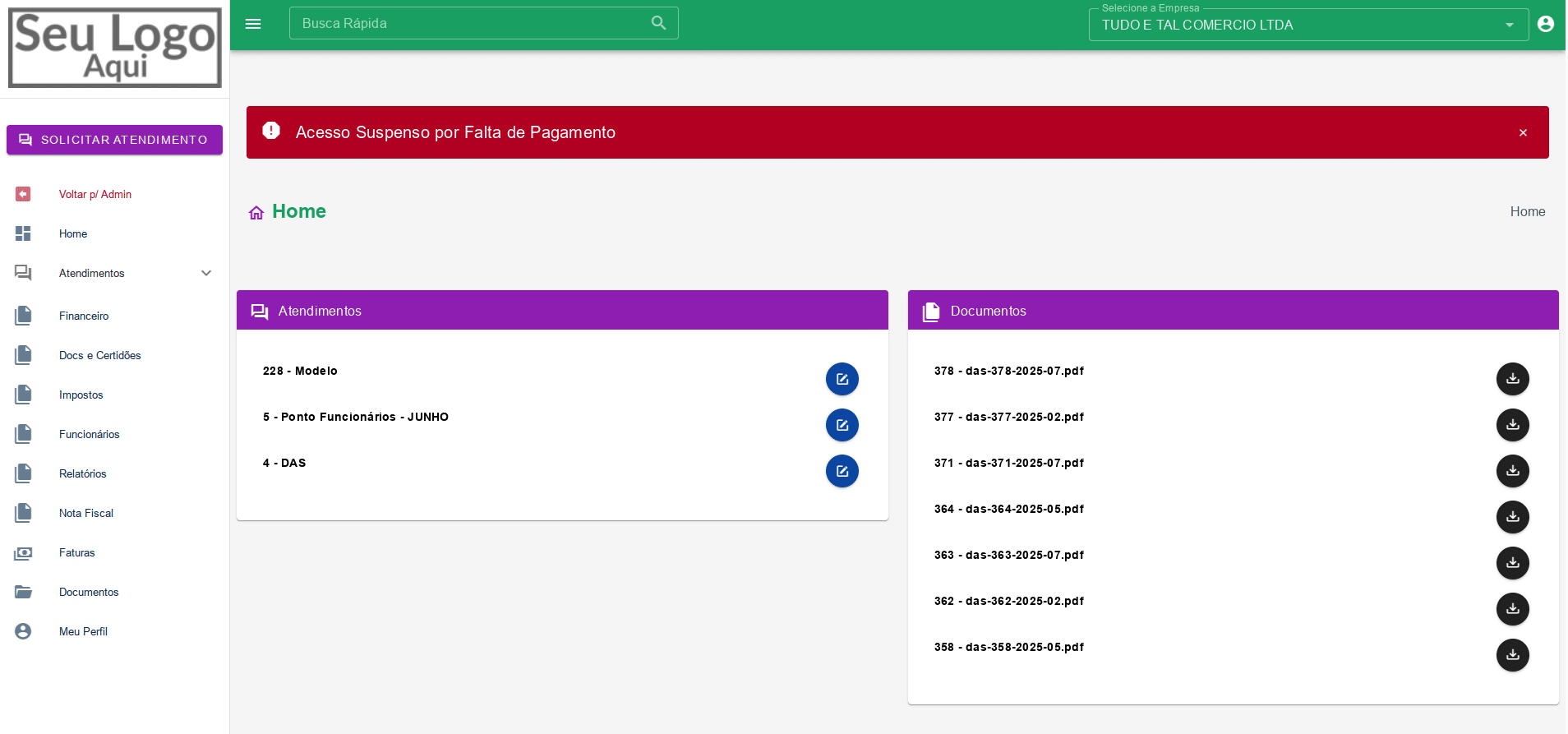Dismiss the suspended access alert
Viewport: 1568px width, 734px height.
pyautogui.click(x=1523, y=132)
